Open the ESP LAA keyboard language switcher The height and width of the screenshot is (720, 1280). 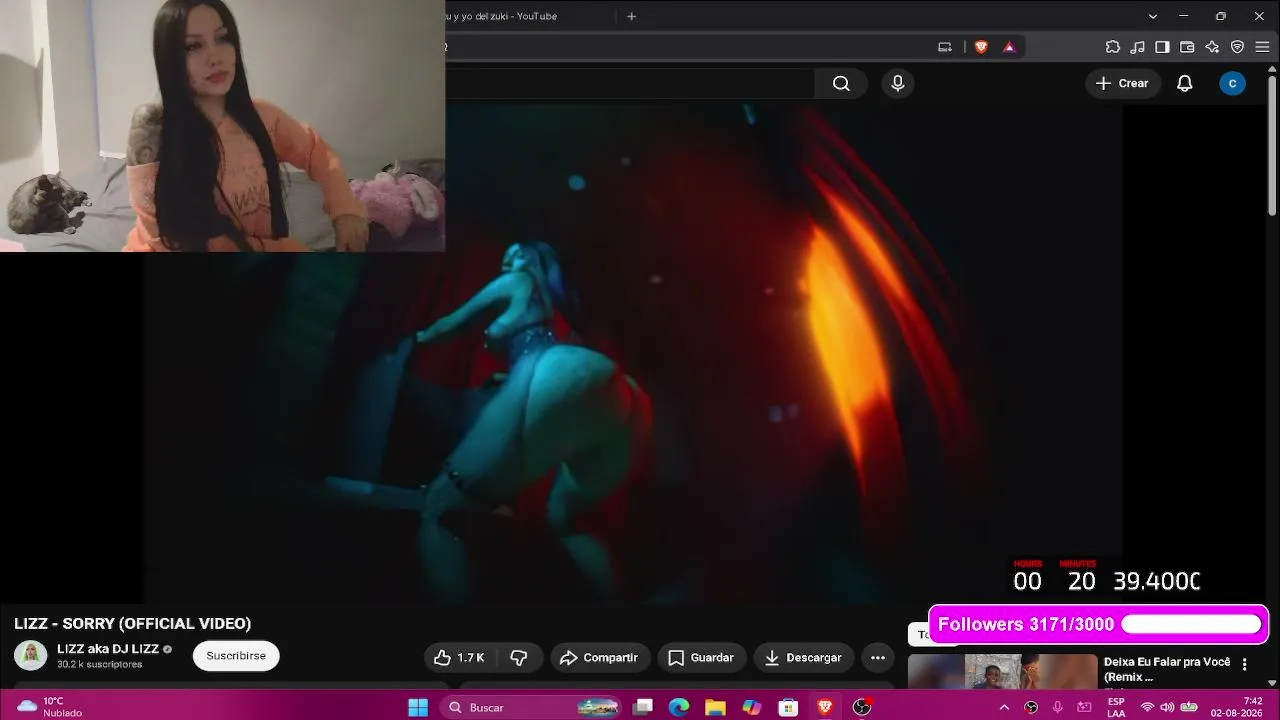[x=1116, y=708]
